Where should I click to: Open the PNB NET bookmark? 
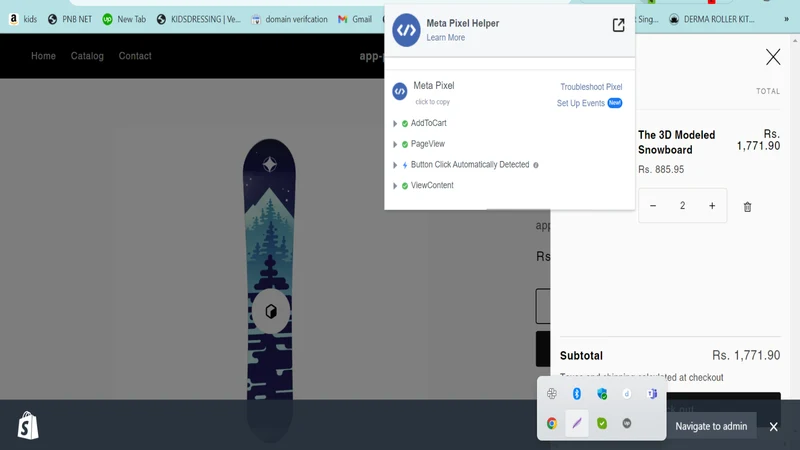point(70,19)
